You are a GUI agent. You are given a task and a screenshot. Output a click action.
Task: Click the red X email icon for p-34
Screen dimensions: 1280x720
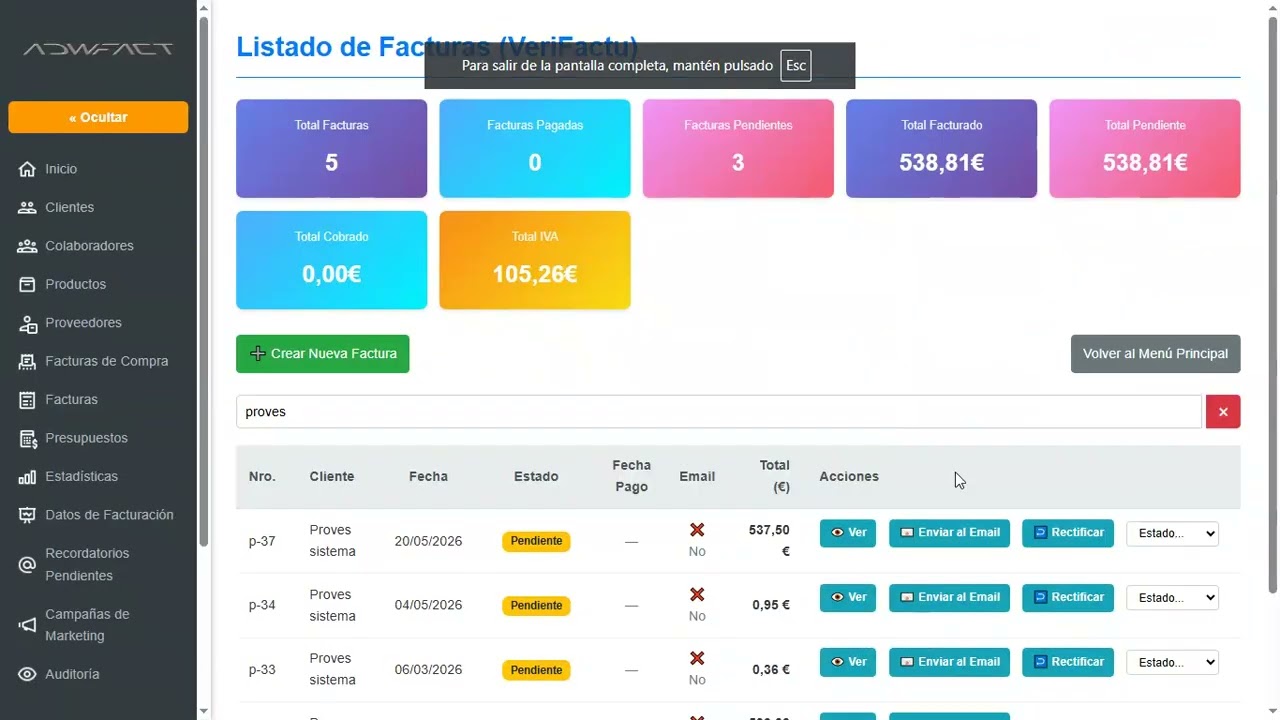coord(697,594)
